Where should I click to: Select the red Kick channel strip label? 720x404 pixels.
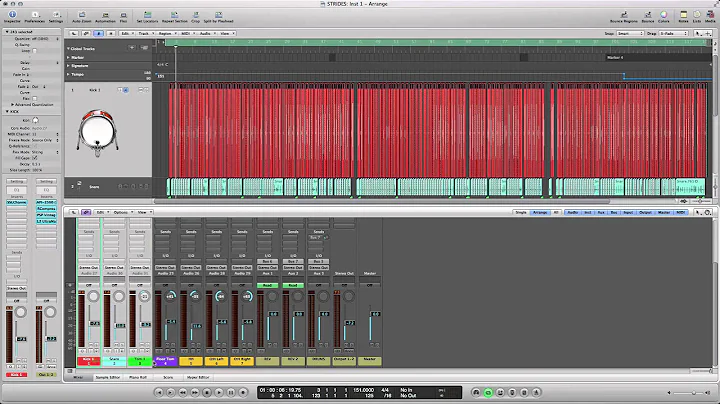(x=89, y=361)
